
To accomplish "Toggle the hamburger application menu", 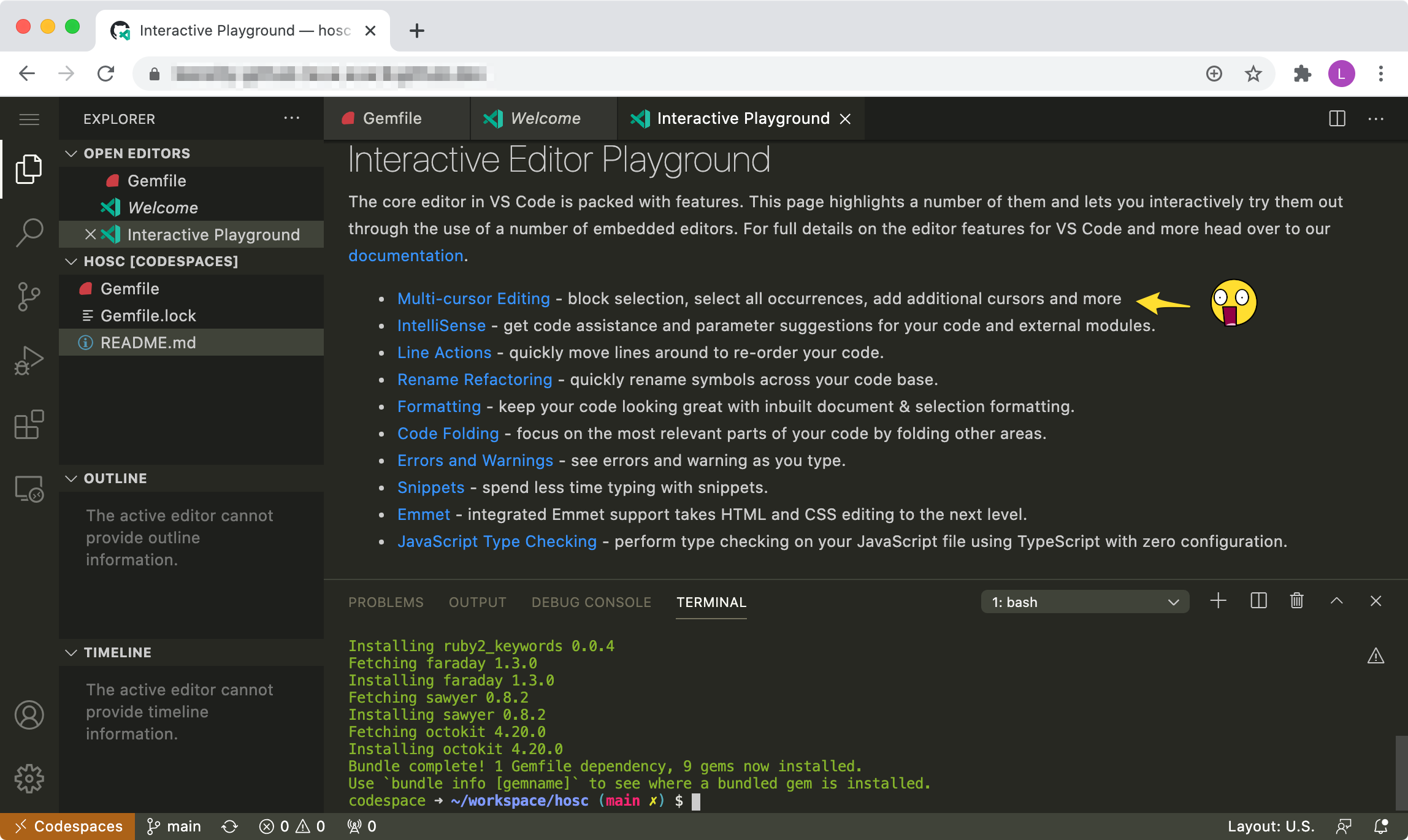I will [x=29, y=119].
